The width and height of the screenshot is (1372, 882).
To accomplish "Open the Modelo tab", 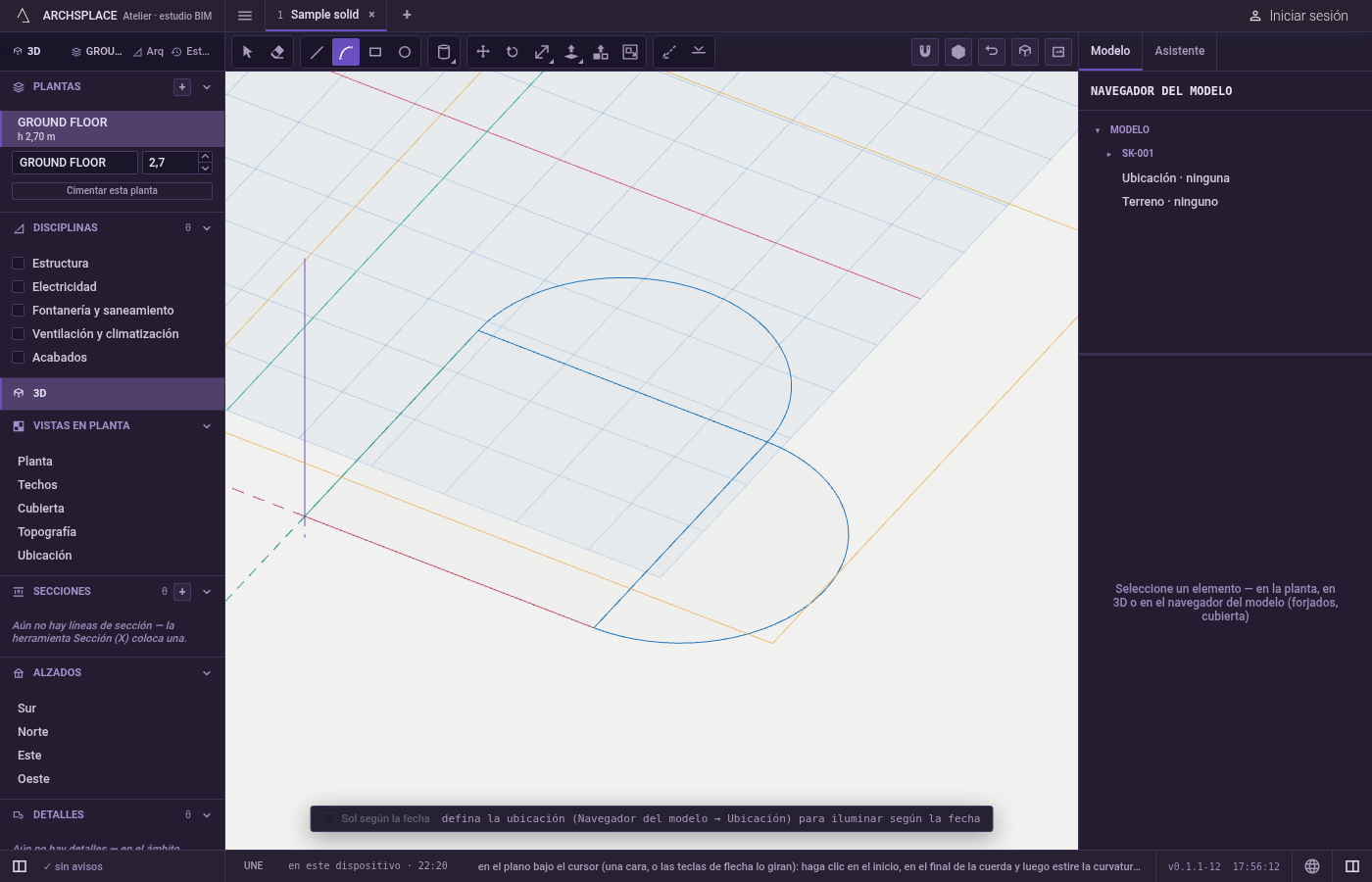I will [x=1110, y=51].
